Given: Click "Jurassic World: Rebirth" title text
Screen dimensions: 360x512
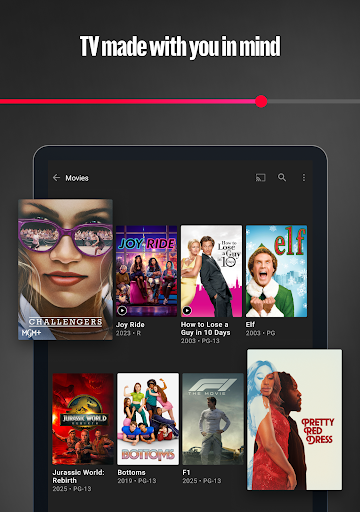Looking at the screenshot, I should pos(78,476).
